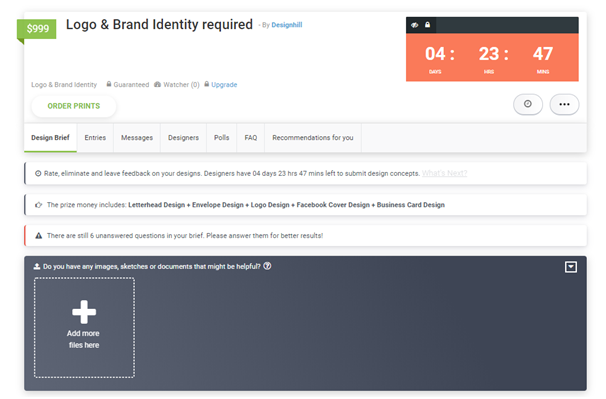The image size is (606, 399).
Task: Follow the Upgrade link
Action: [x=224, y=85]
